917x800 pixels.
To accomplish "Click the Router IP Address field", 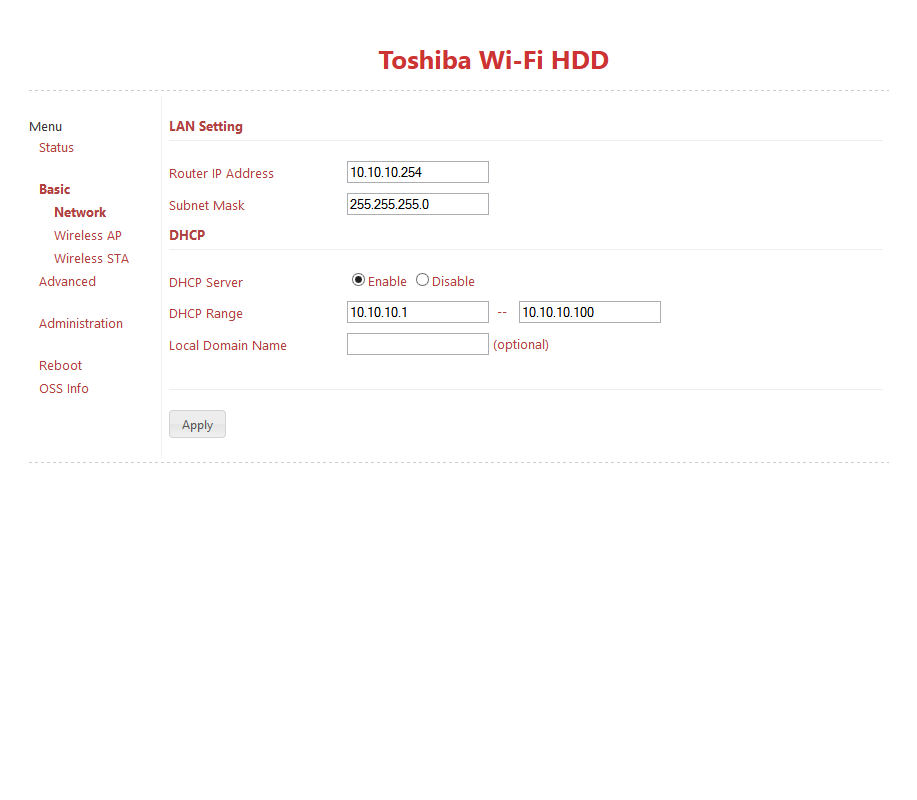I will tap(418, 172).
